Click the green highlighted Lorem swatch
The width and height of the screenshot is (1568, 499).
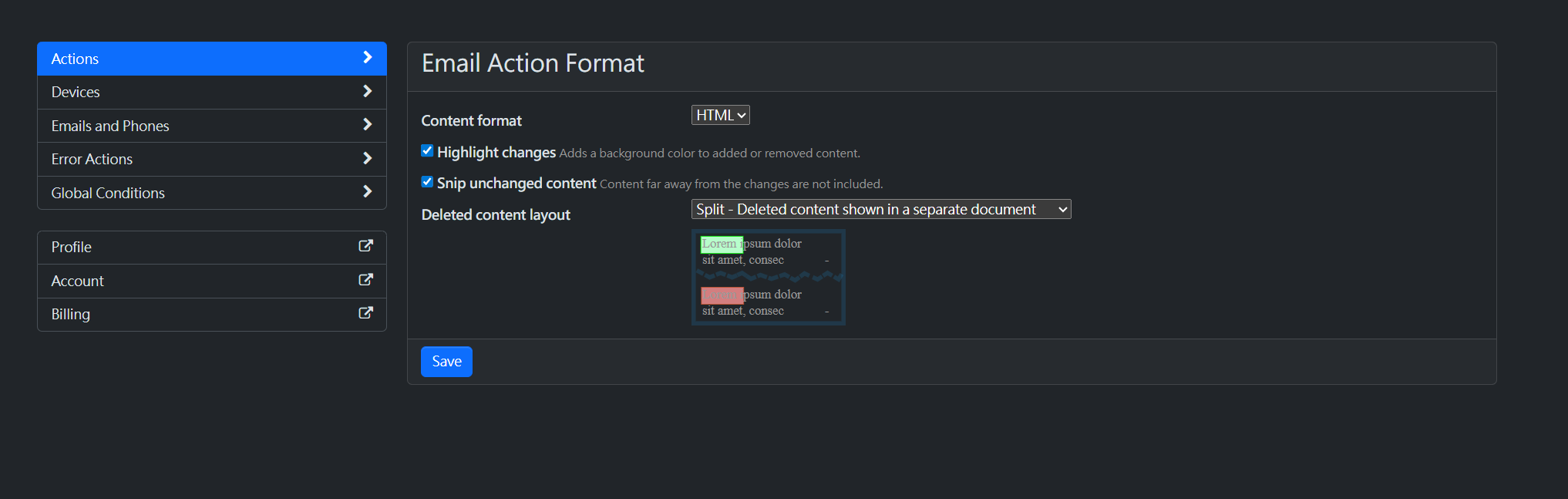[x=722, y=244]
